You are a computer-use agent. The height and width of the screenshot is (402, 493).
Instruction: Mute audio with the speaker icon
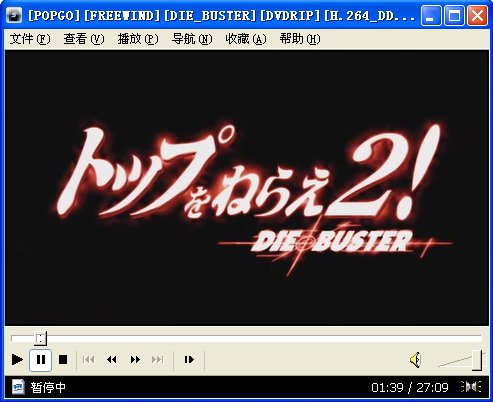click(416, 360)
